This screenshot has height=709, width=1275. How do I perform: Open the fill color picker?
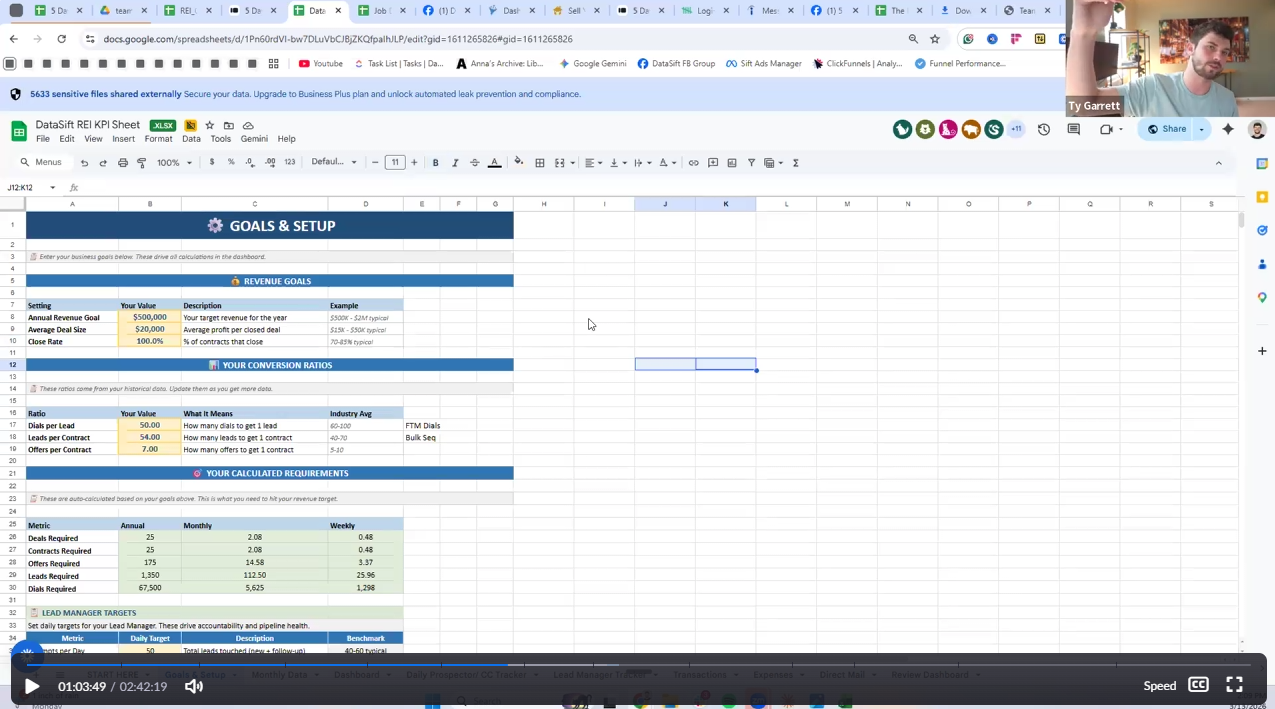(x=518, y=162)
